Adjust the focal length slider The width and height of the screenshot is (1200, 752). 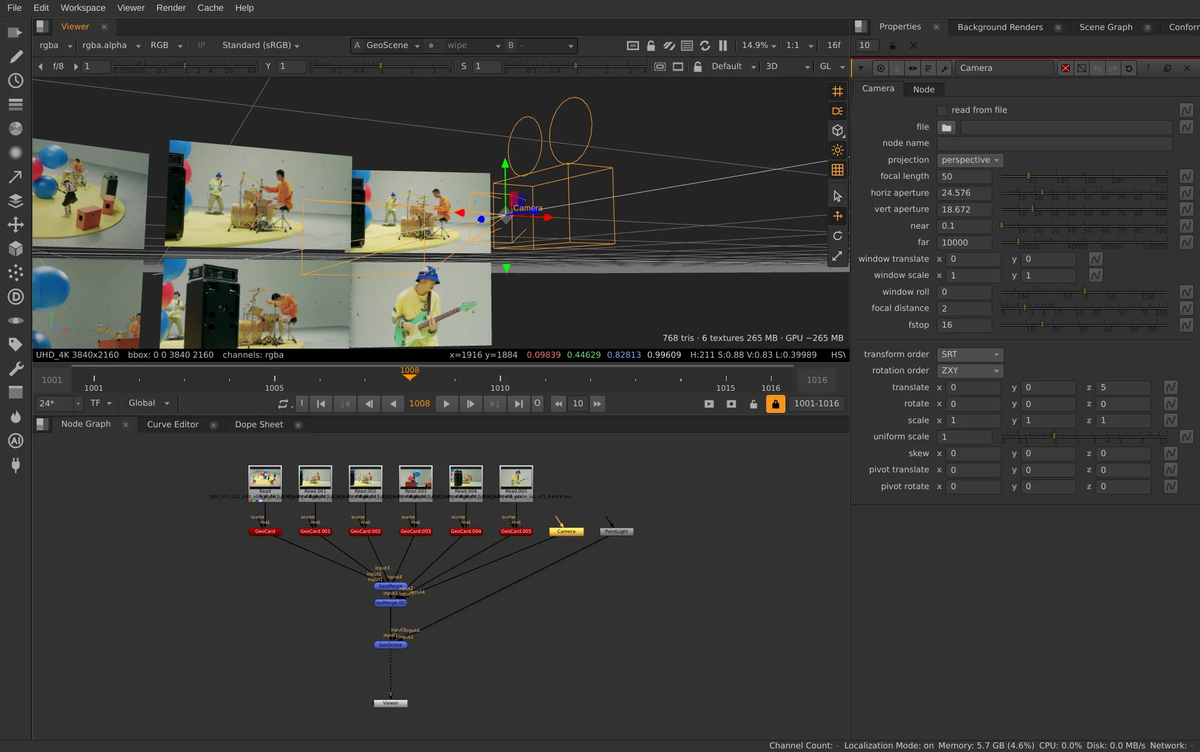[x=1084, y=176]
